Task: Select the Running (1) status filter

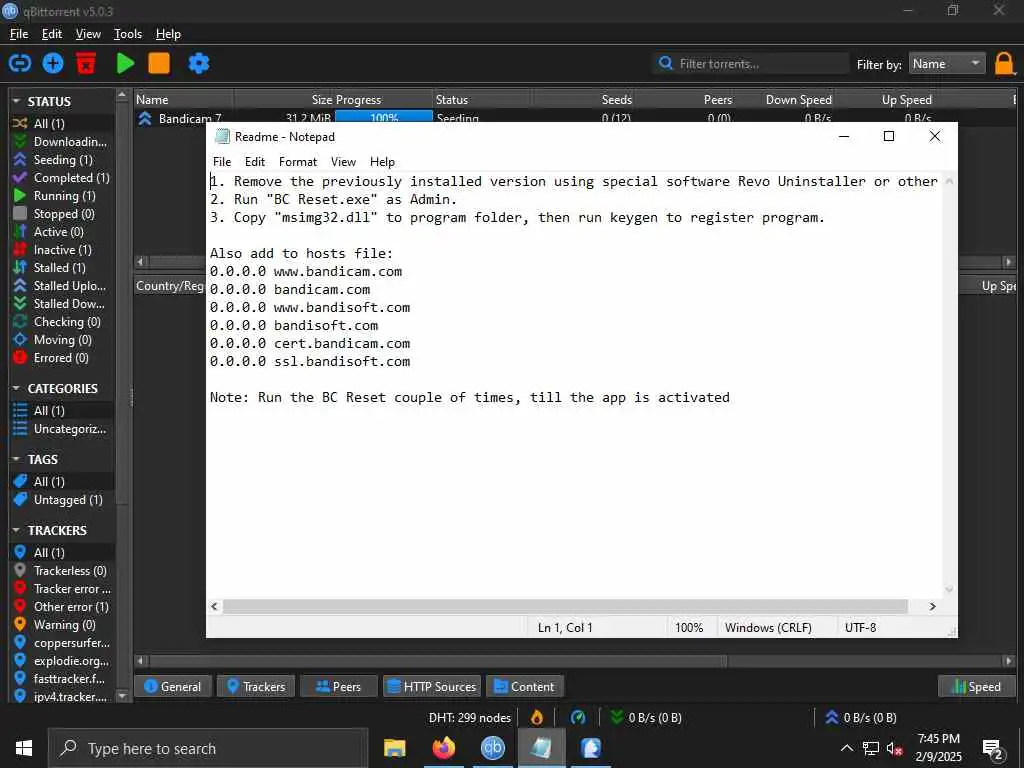Action: click(x=63, y=196)
